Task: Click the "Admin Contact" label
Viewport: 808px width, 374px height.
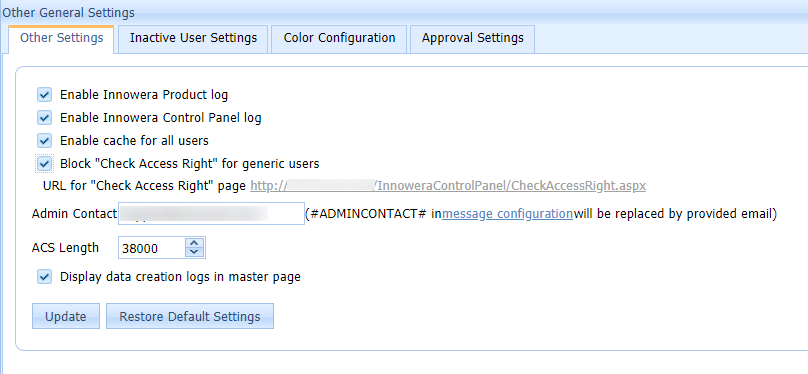Action: pyautogui.click(x=74, y=214)
